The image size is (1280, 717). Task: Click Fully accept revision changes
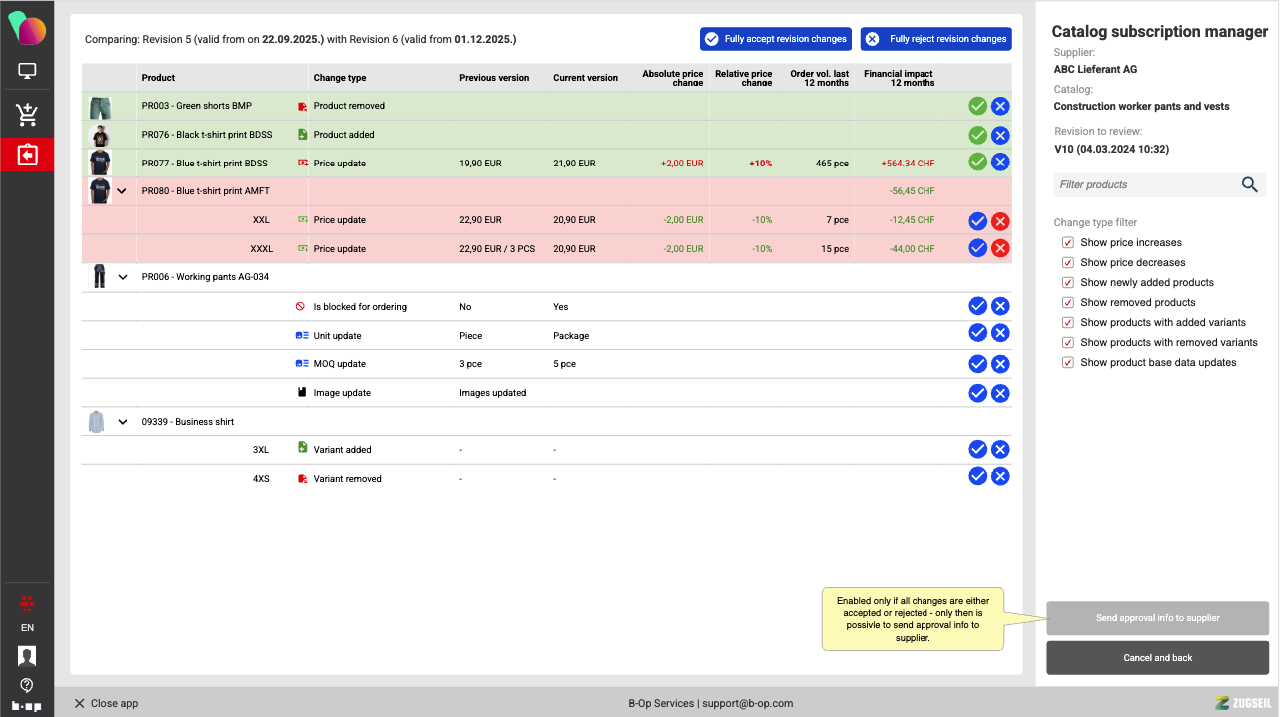pos(776,39)
